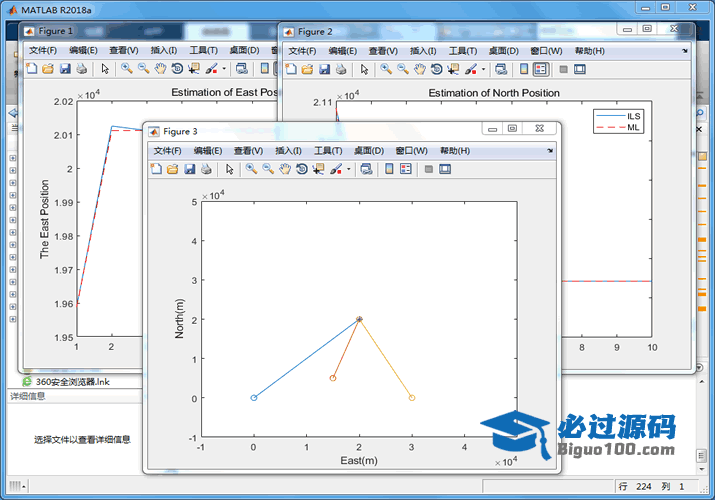Activate Zoom In tool in Figure 2
Viewport: 715px width, 500px height.
point(386,69)
